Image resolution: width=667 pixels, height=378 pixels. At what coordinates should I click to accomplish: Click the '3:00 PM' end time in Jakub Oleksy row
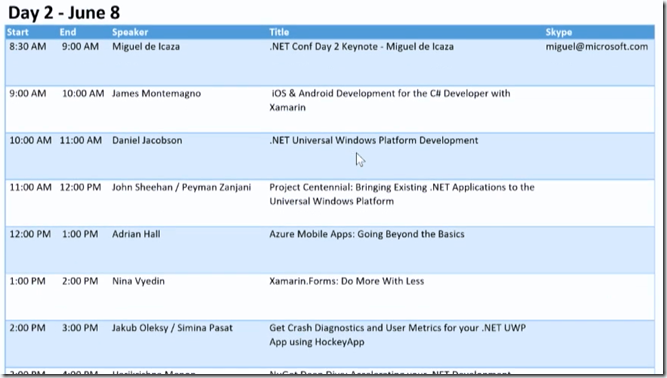point(80,328)
